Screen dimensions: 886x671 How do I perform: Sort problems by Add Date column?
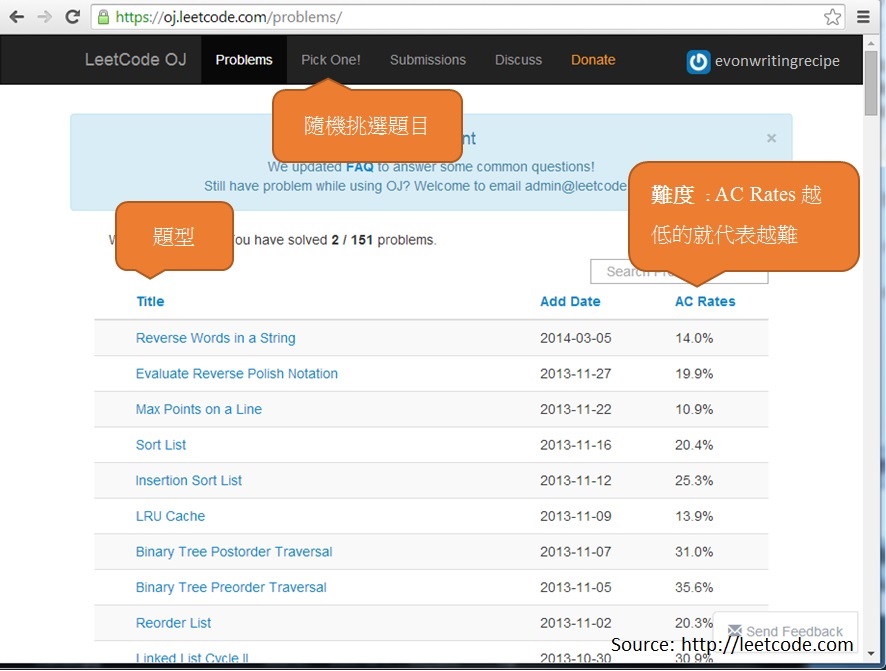click(x=570, y=301)
